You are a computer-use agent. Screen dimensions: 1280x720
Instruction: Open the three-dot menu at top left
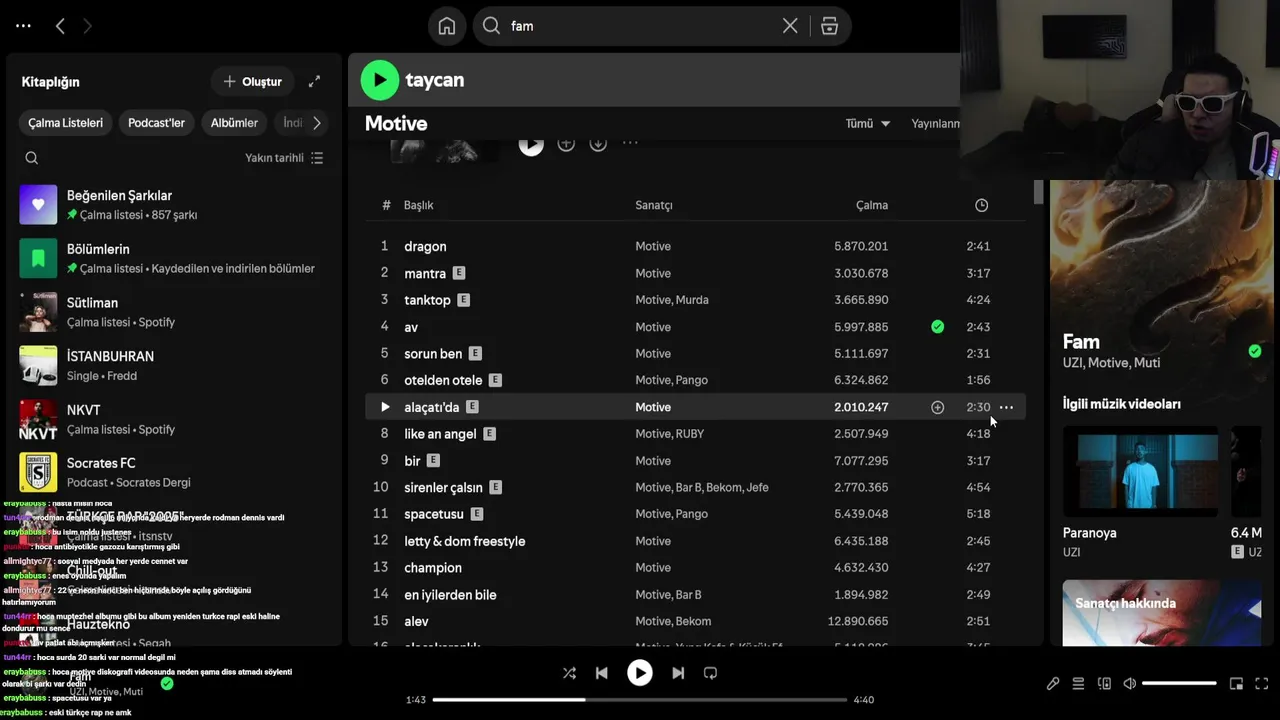click(23, 26)
